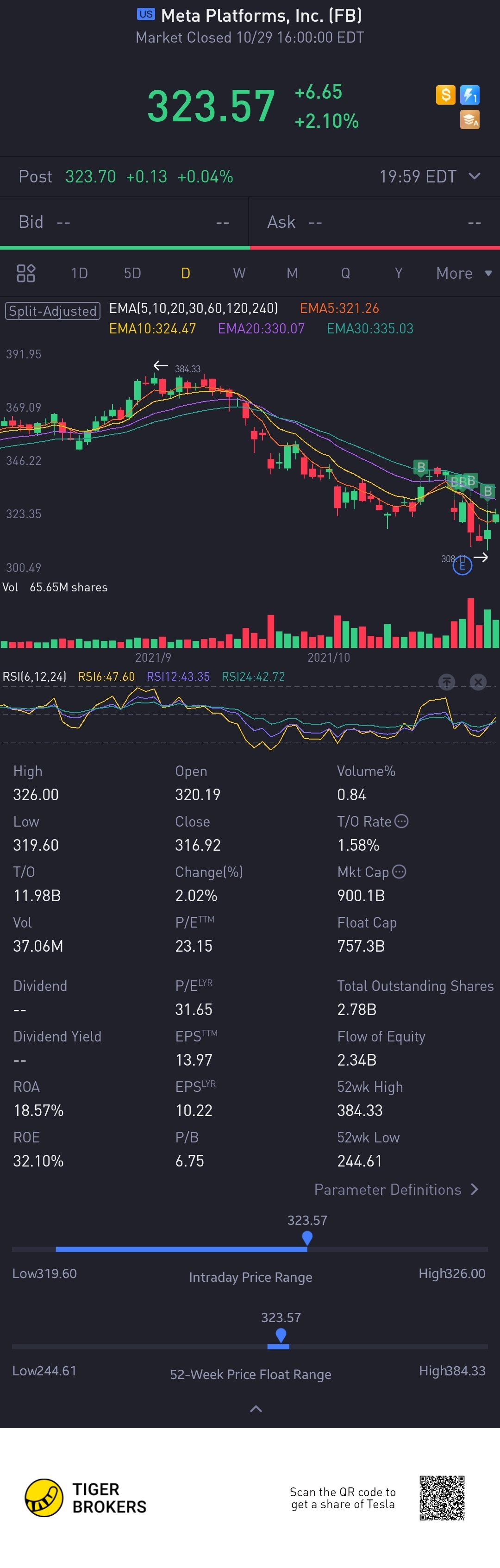Tap the RSI(6,12,24) indicator label
This screenshot has width=500, height=1568.
[x=34, y=676]
